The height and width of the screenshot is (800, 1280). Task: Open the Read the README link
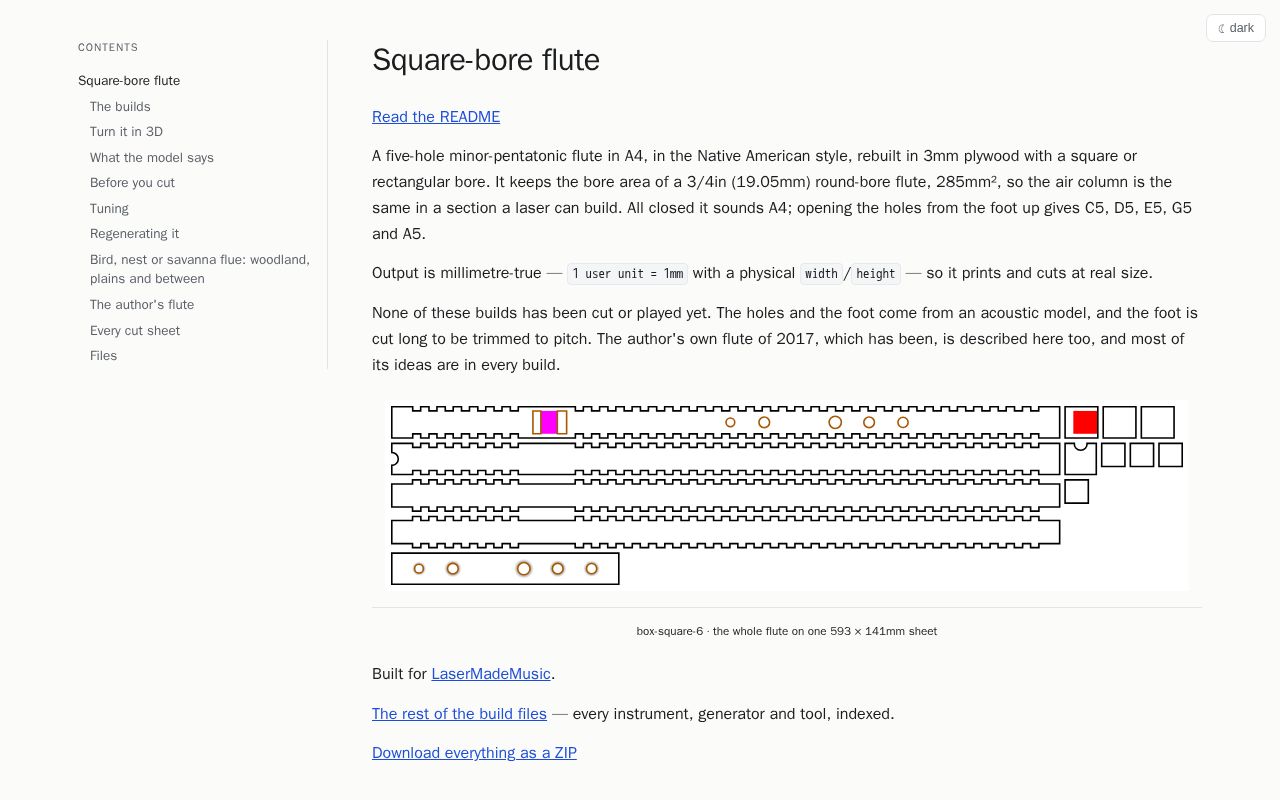[436, 117]
